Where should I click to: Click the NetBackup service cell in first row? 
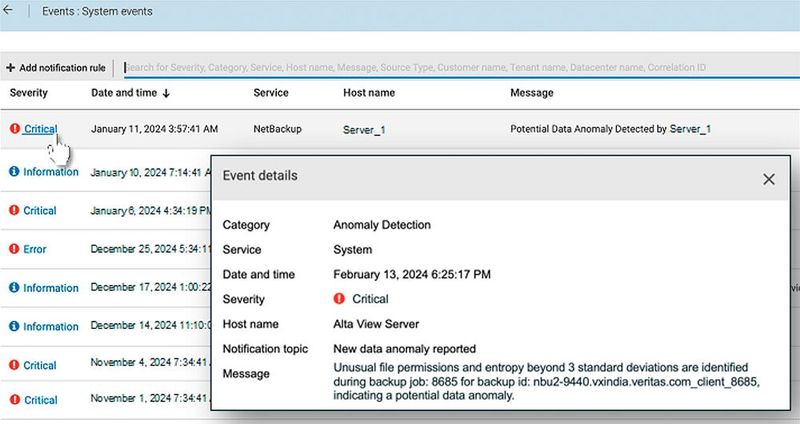(x=277, y=129)
